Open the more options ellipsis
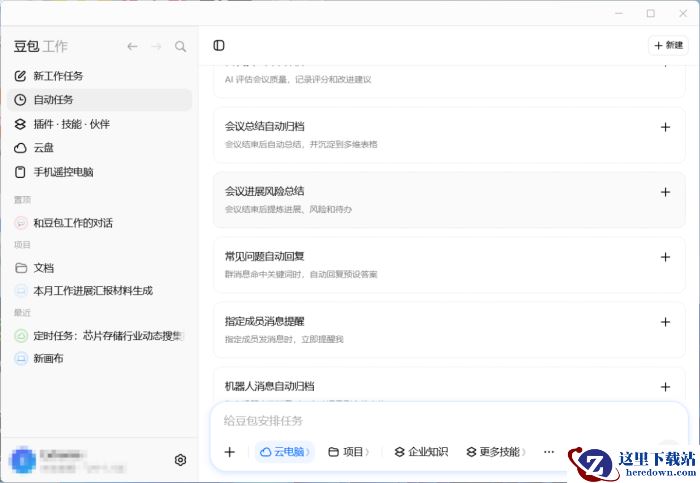The width and height of the screenshot is (700, 483). pos(549,452)
